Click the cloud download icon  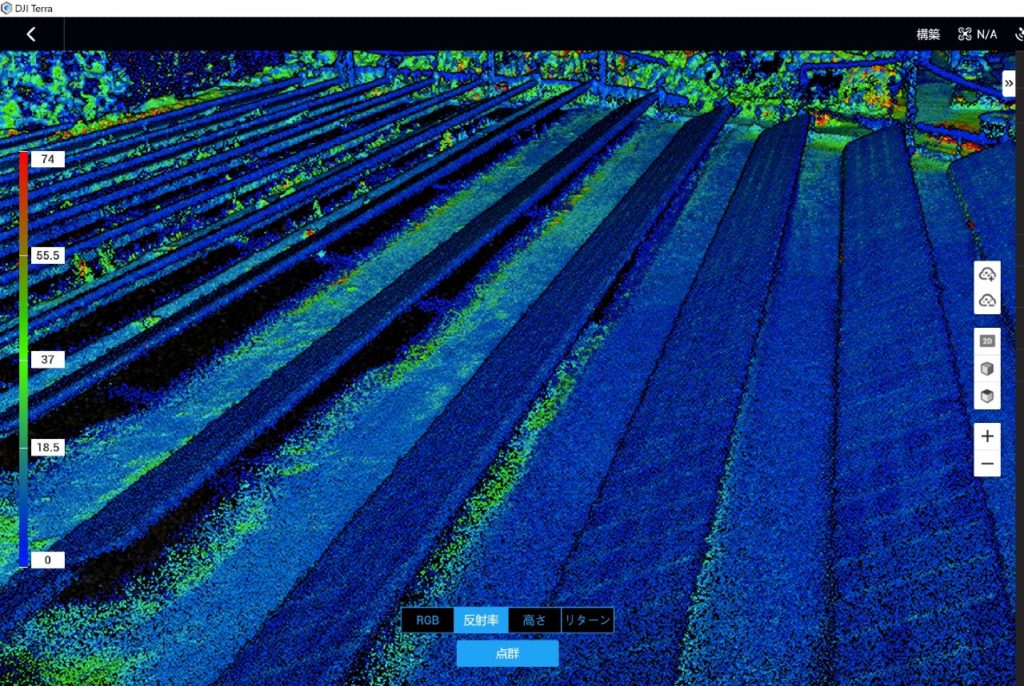click(988, 299)
